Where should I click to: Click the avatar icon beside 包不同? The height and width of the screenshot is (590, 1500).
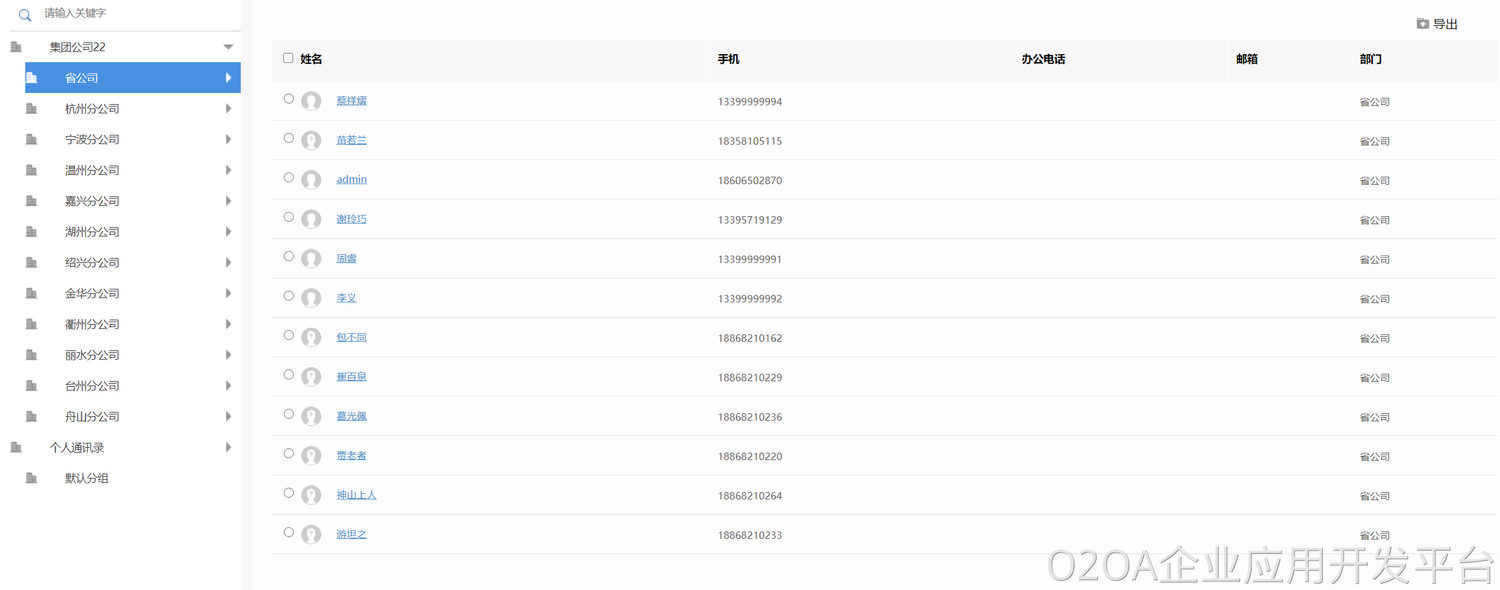(x=312, y=338)
